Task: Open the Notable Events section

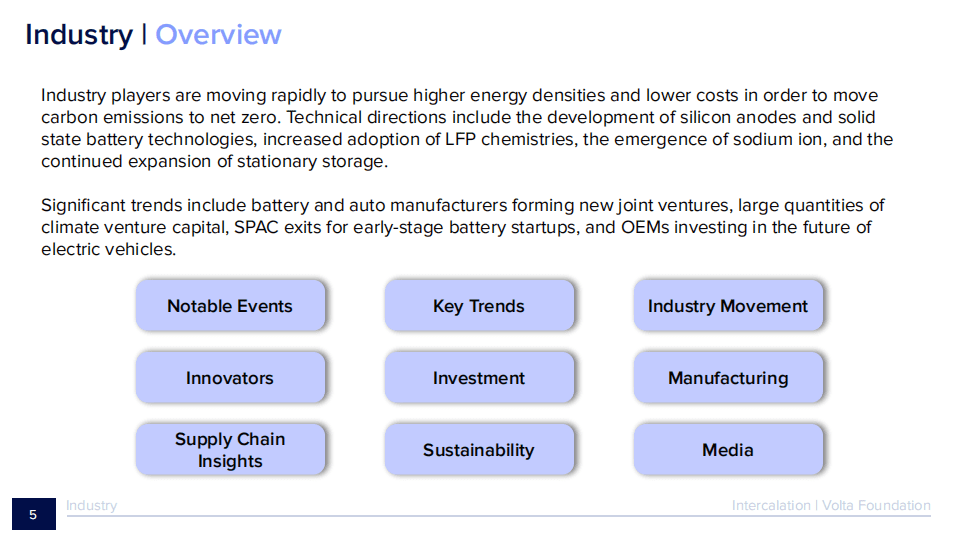Action: [230, 306]
